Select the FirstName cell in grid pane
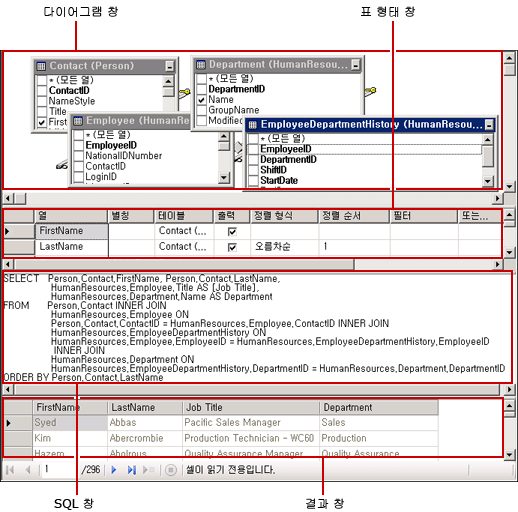Viewport: 518px width, 512px height. pos(72,231)
